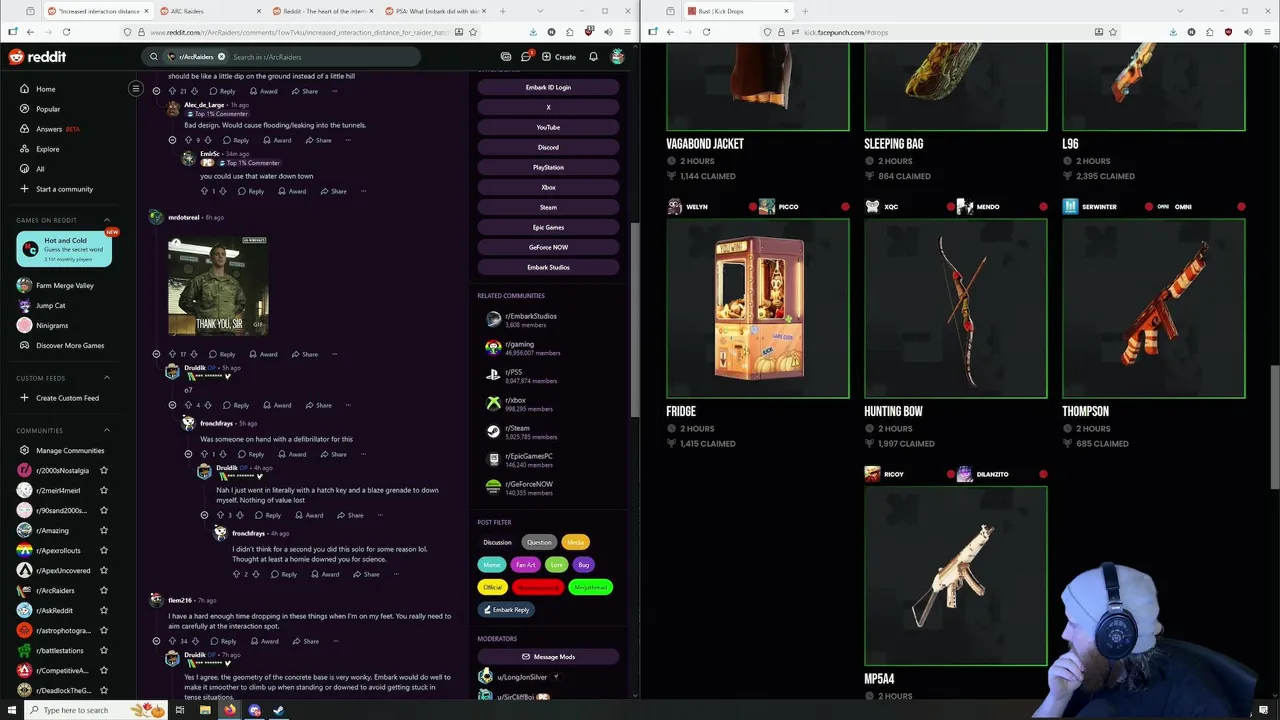Open File Explorer from the taskbar

point(205,710)
